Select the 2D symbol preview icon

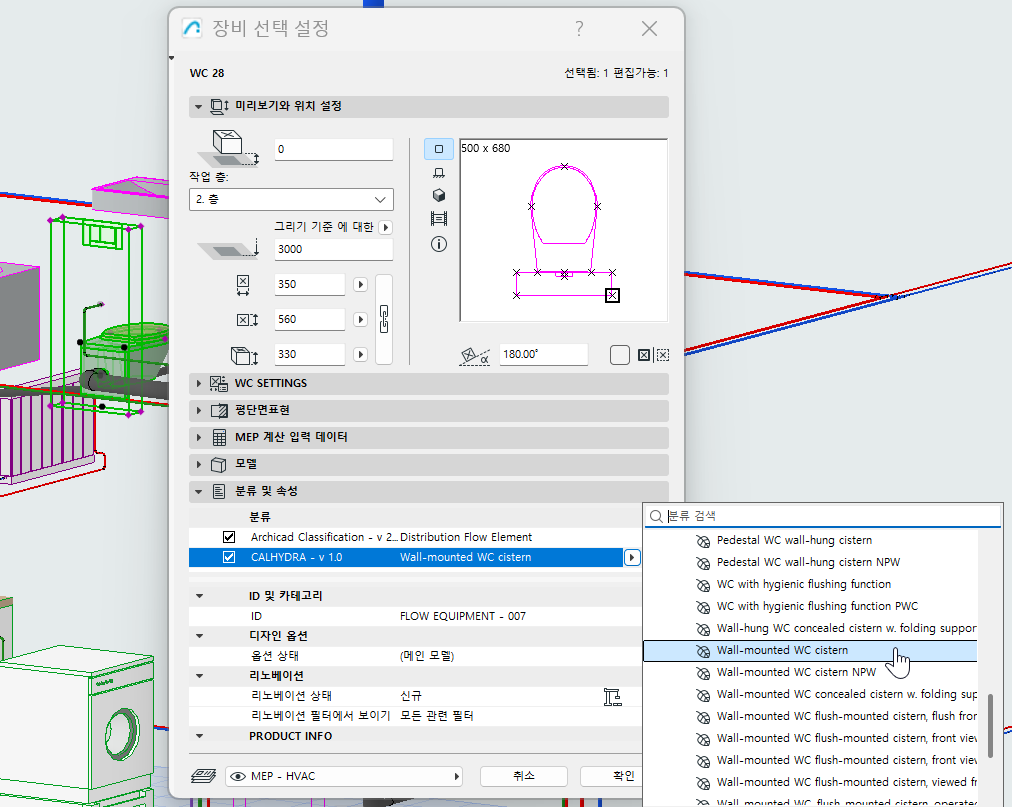tap(438, 149)
